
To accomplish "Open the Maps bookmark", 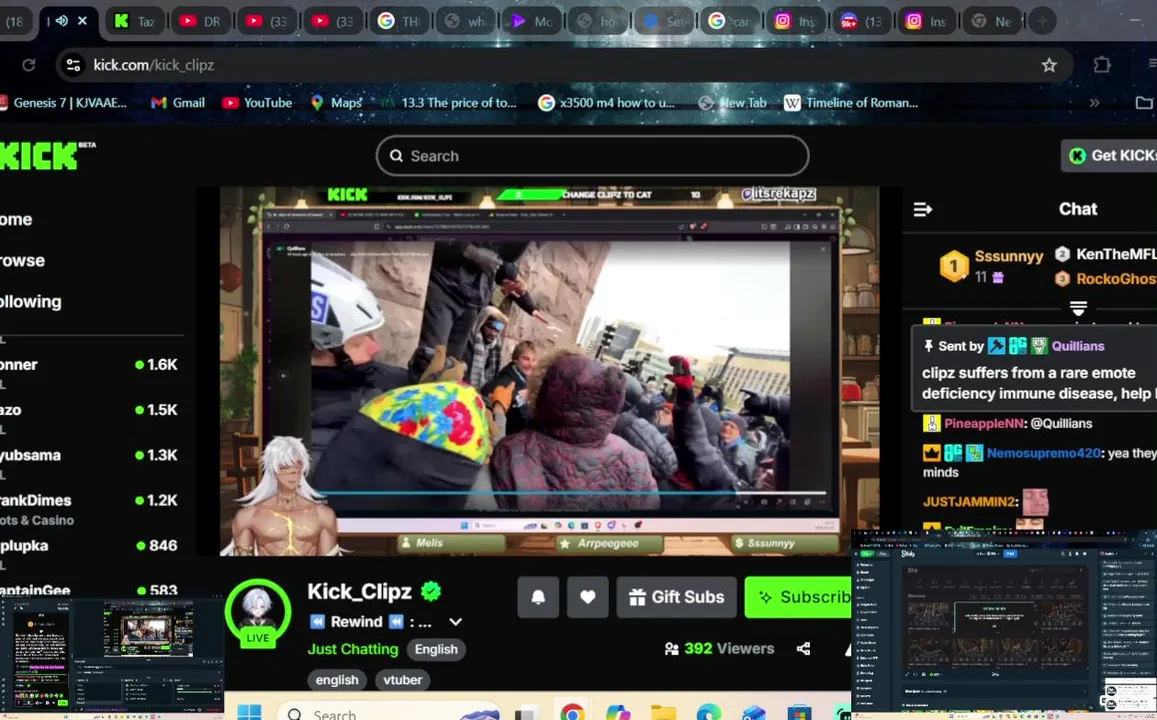I will click(x=336, y=103).
